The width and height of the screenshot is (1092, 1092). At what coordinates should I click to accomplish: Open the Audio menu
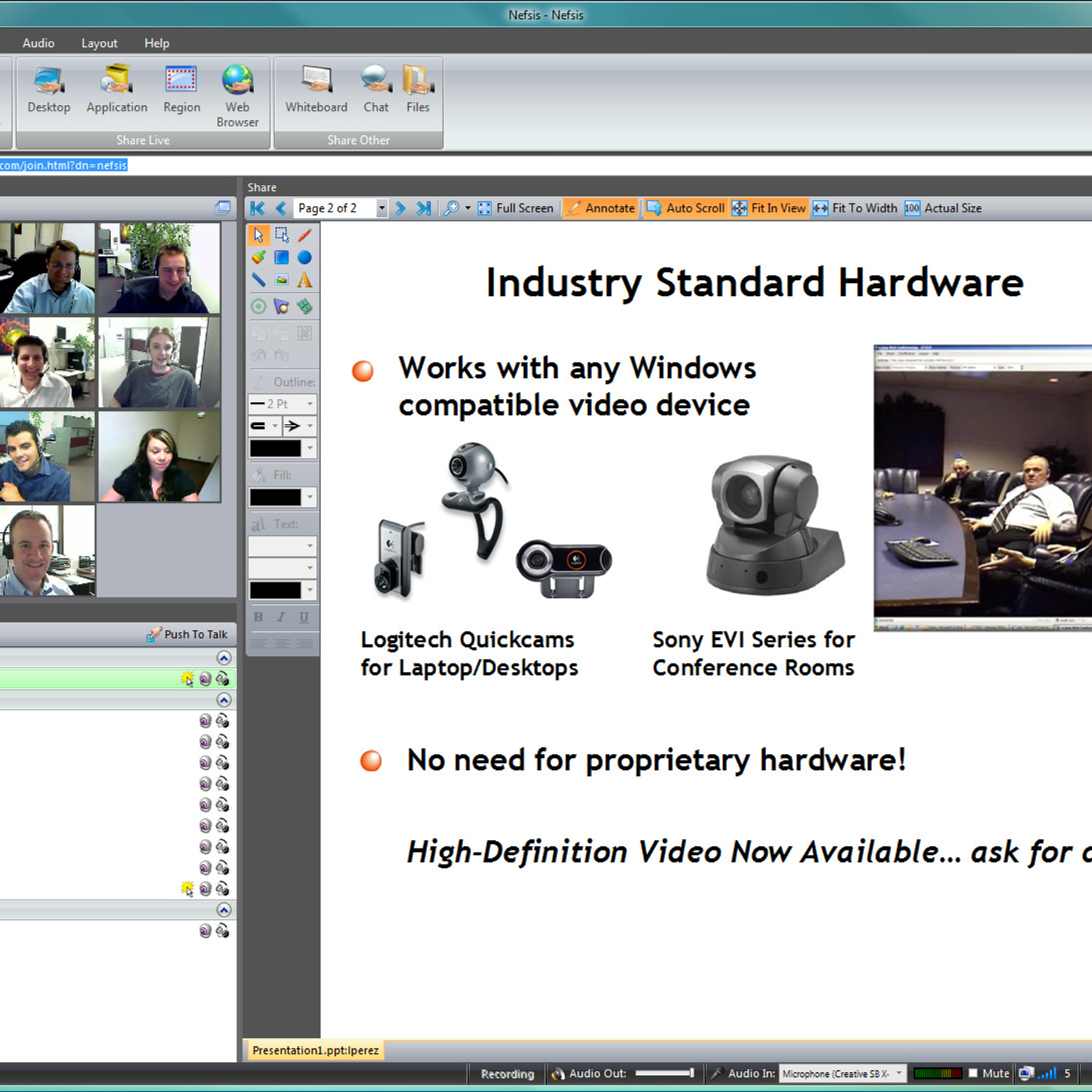tap(38, 43)
